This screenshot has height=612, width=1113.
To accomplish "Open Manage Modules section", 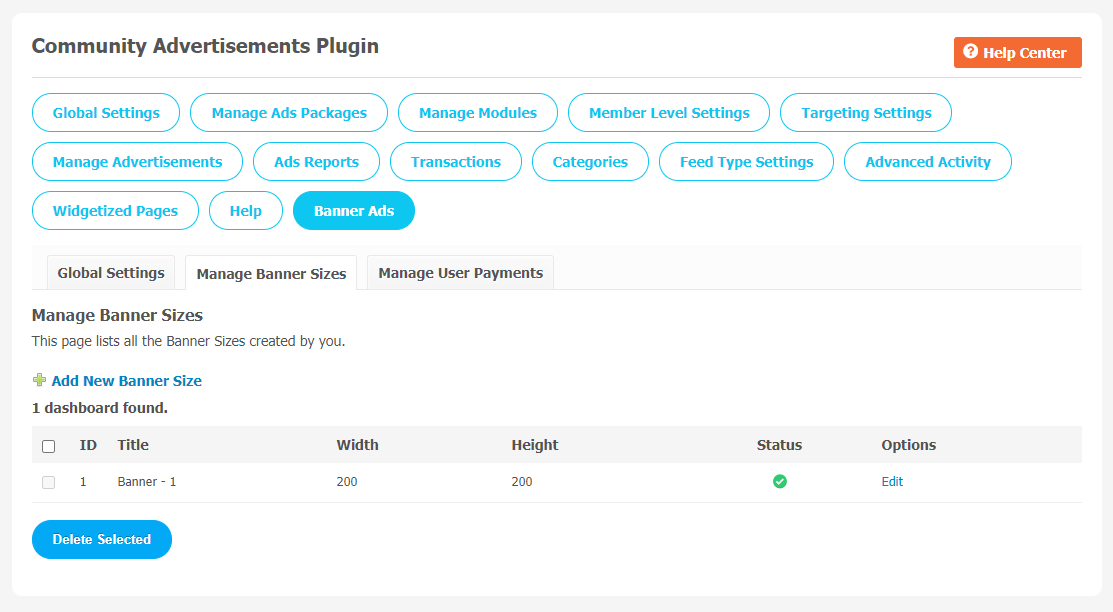I will 478,113.
